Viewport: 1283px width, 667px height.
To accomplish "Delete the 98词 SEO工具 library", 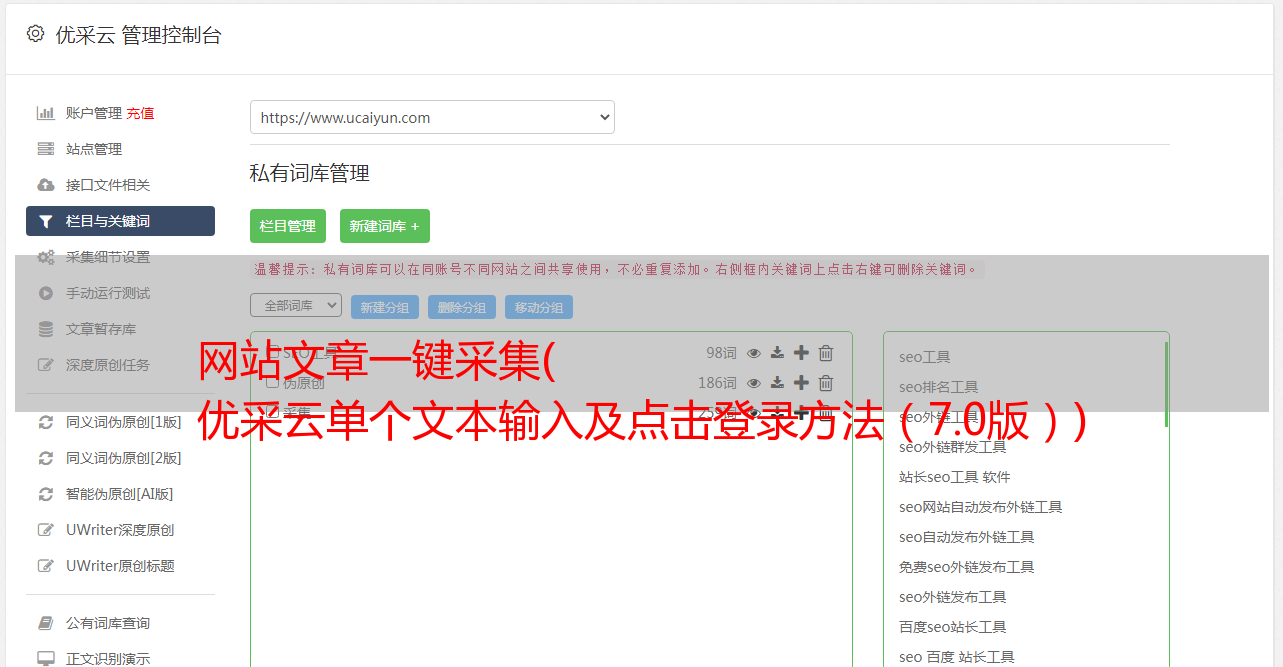I will pos(826,353).
